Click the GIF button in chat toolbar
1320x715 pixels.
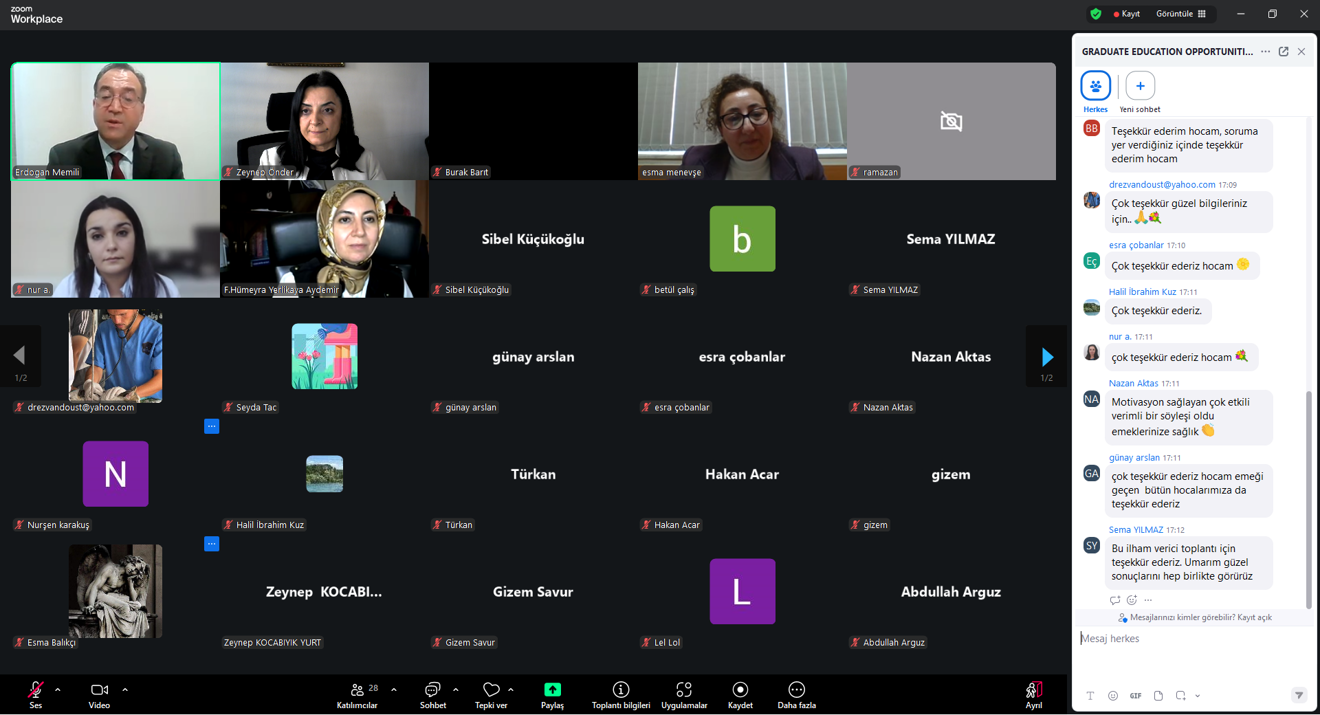click(x=1135, y=696)
